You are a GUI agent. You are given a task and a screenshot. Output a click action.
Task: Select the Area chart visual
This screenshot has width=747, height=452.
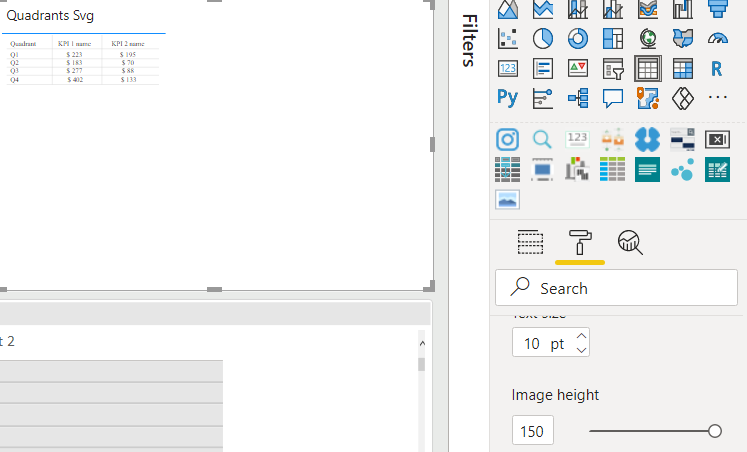(508, 9)
